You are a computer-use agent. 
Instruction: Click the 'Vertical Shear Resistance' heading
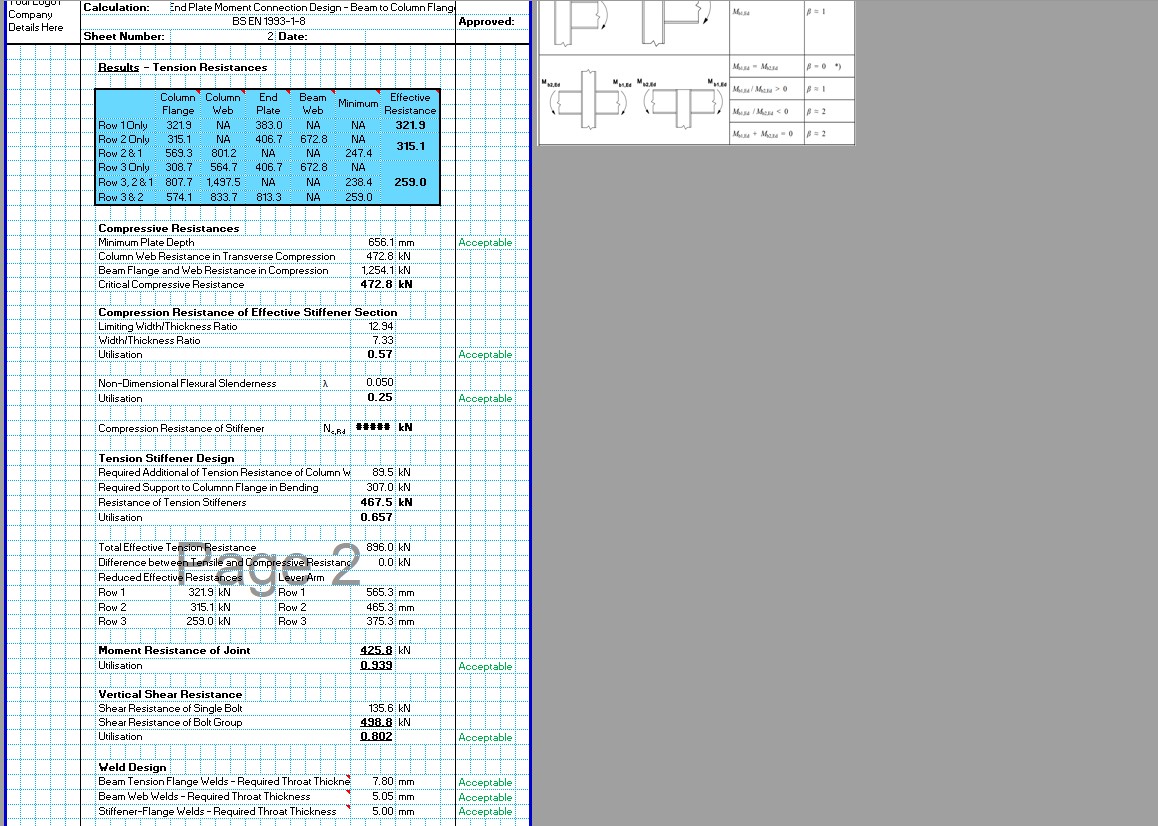pos(170,694)
